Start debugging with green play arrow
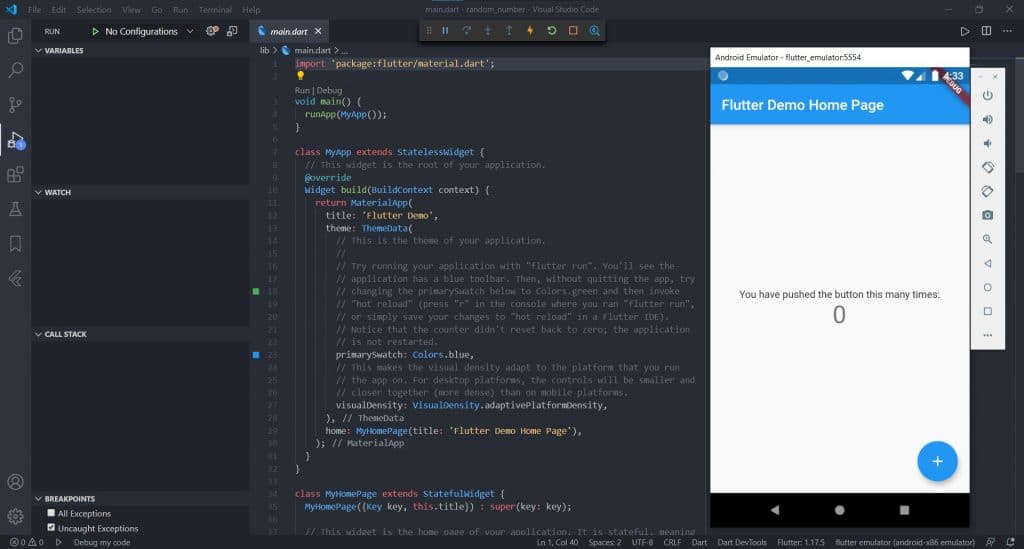The height and width of the screenshot is (549, 1024). [x=95, y=31]
